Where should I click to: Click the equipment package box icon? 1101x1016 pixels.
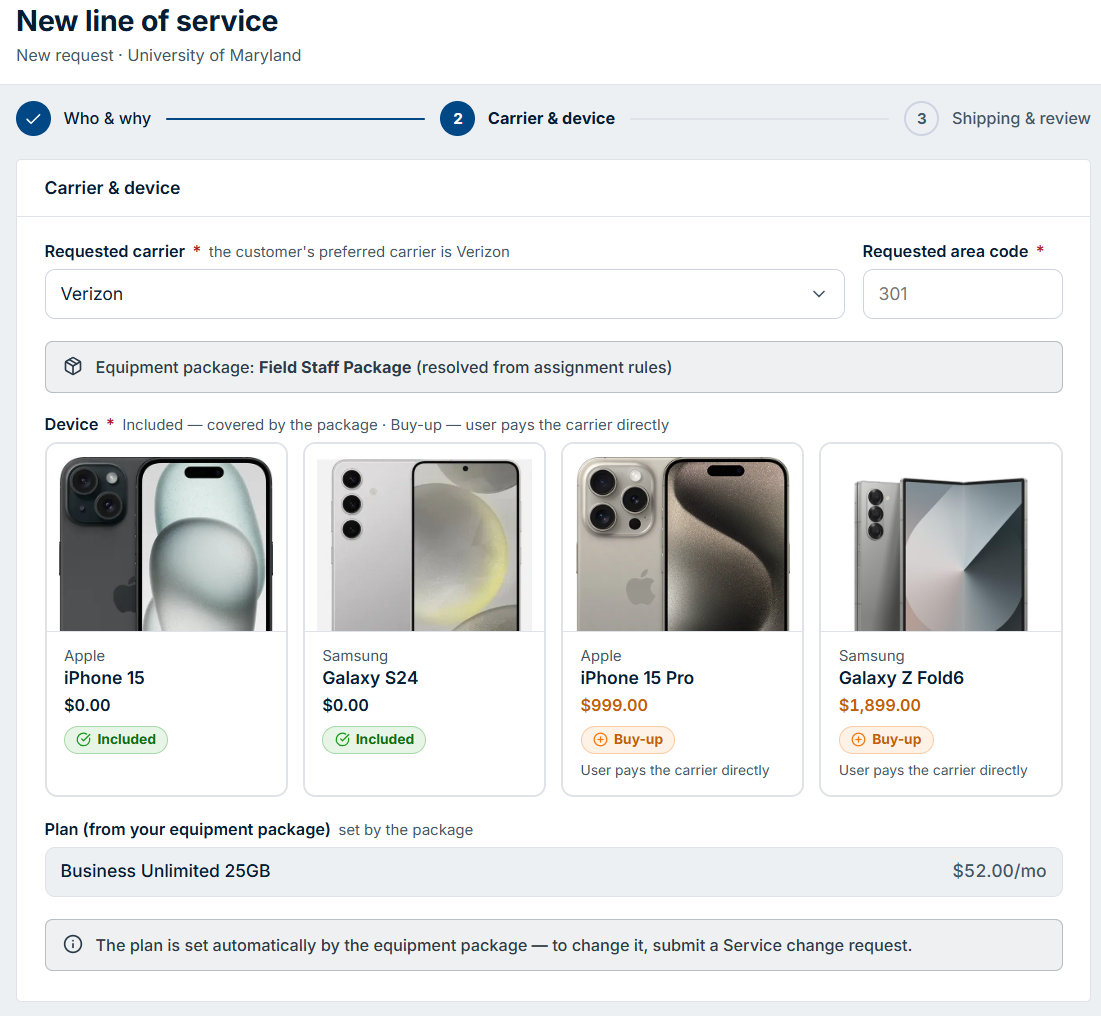click(73, 367)
